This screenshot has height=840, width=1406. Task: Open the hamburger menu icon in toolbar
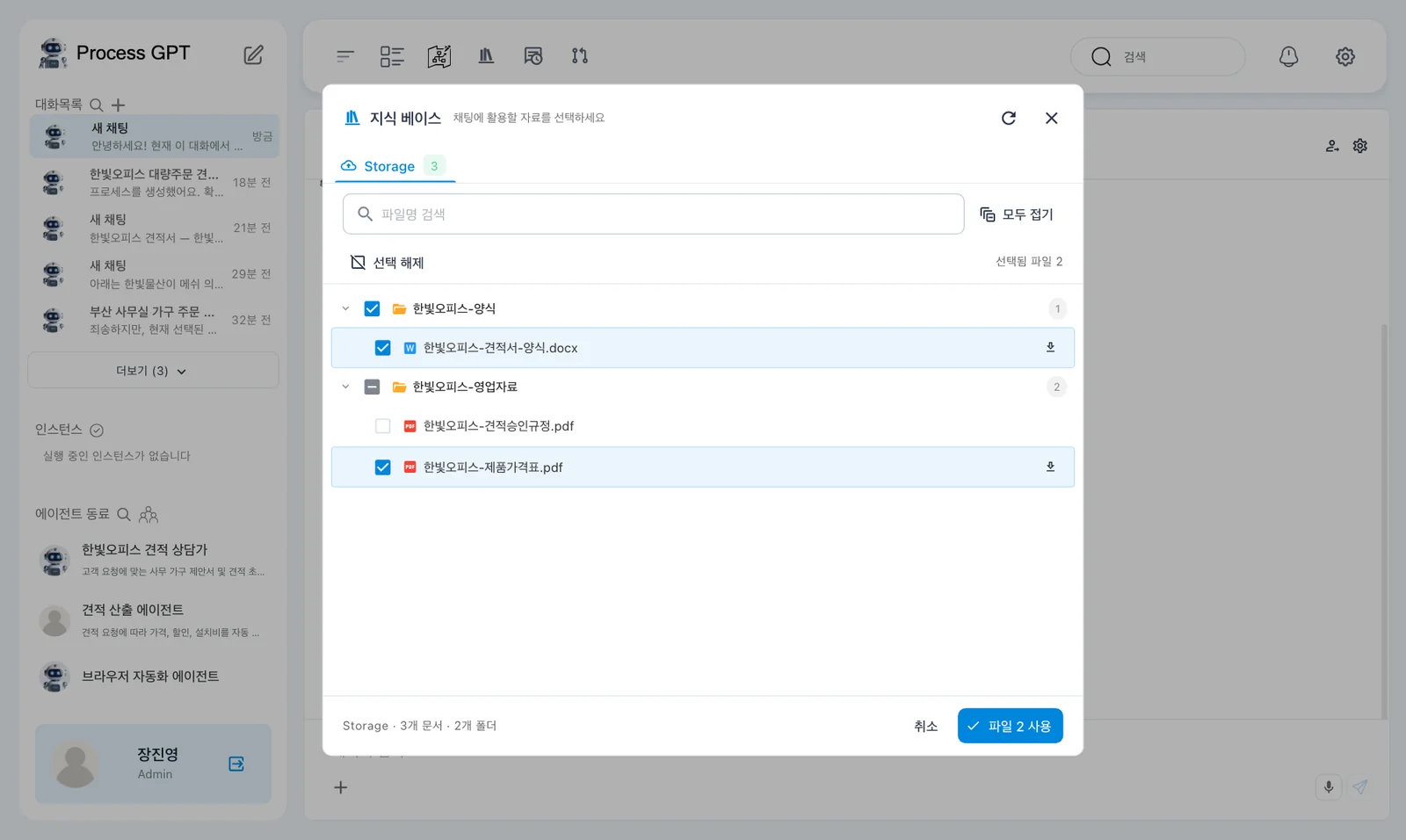tap(345, 56)
